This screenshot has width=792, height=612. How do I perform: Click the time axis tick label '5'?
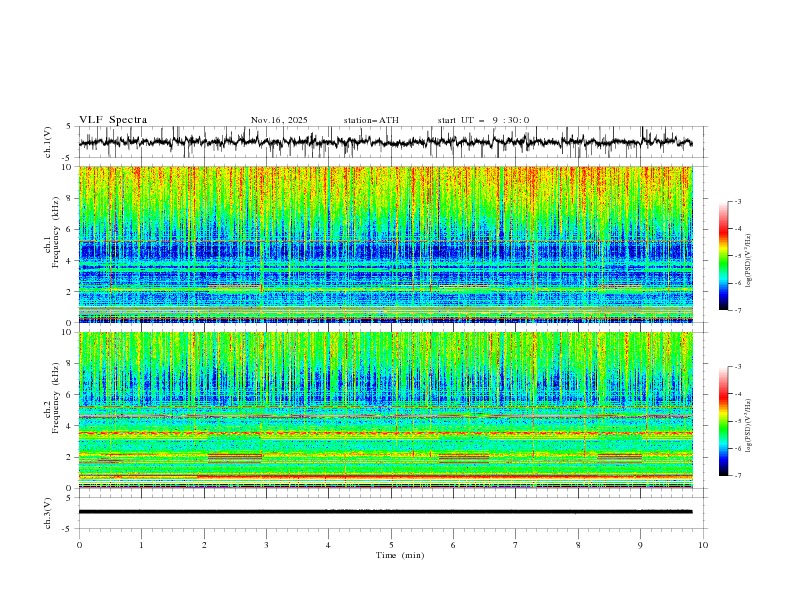coord(391,545)
